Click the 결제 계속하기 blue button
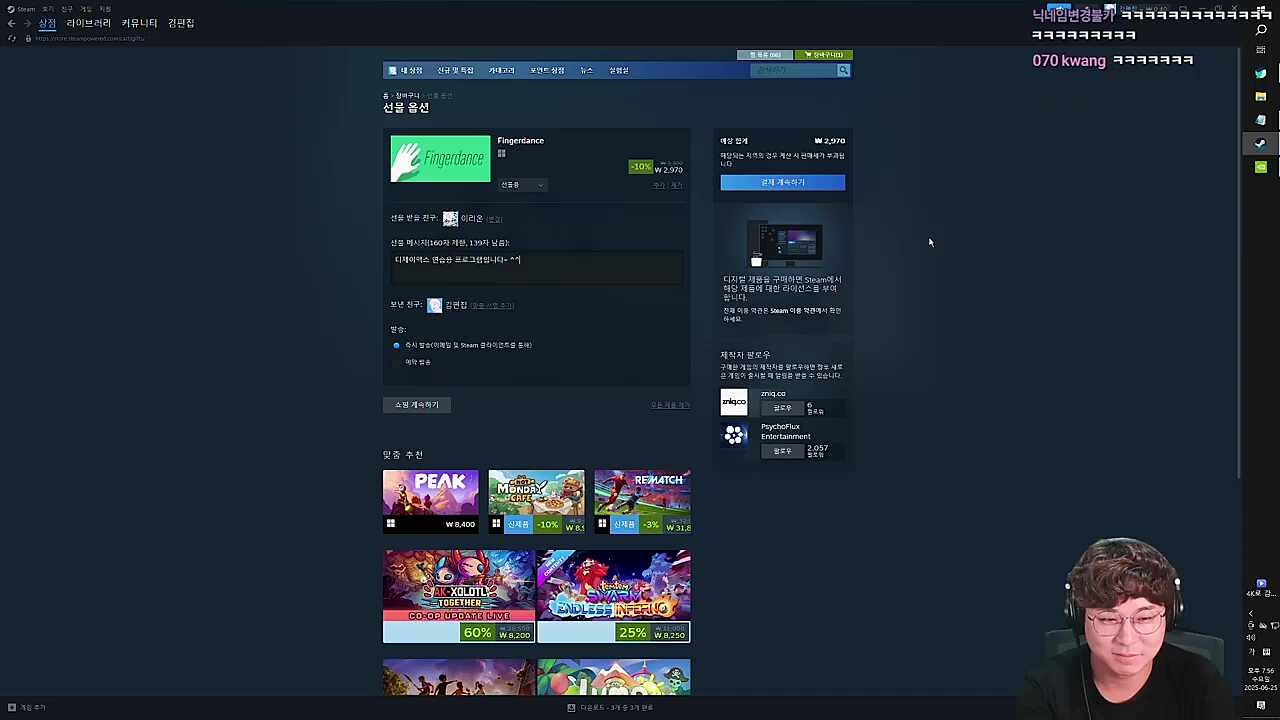The image size is (1280, 720). point(782,182)
